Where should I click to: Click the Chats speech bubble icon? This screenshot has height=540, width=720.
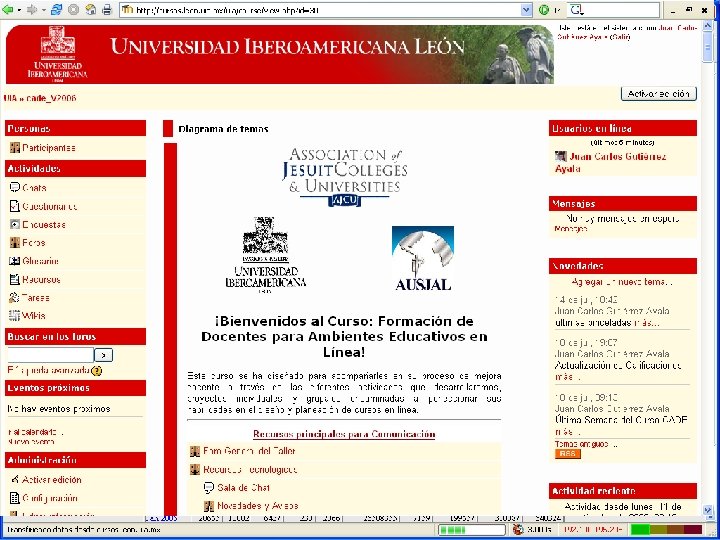tap(15, 187)
